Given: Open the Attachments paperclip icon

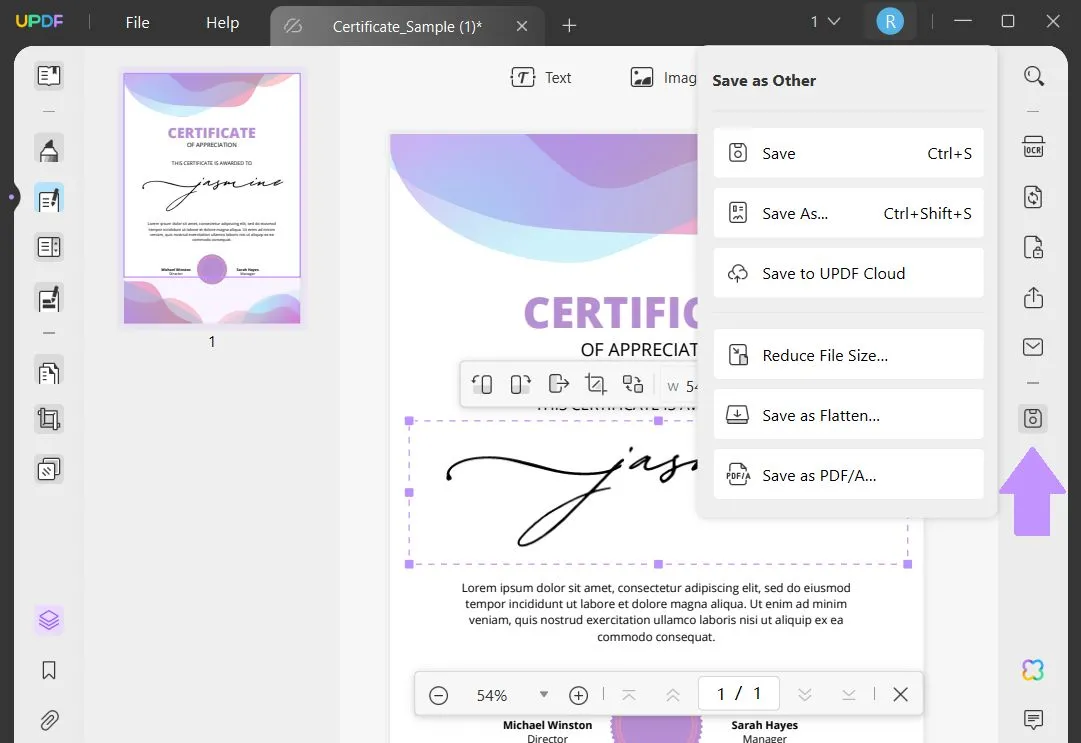Looking at the screenshot, I should [49, 720].
